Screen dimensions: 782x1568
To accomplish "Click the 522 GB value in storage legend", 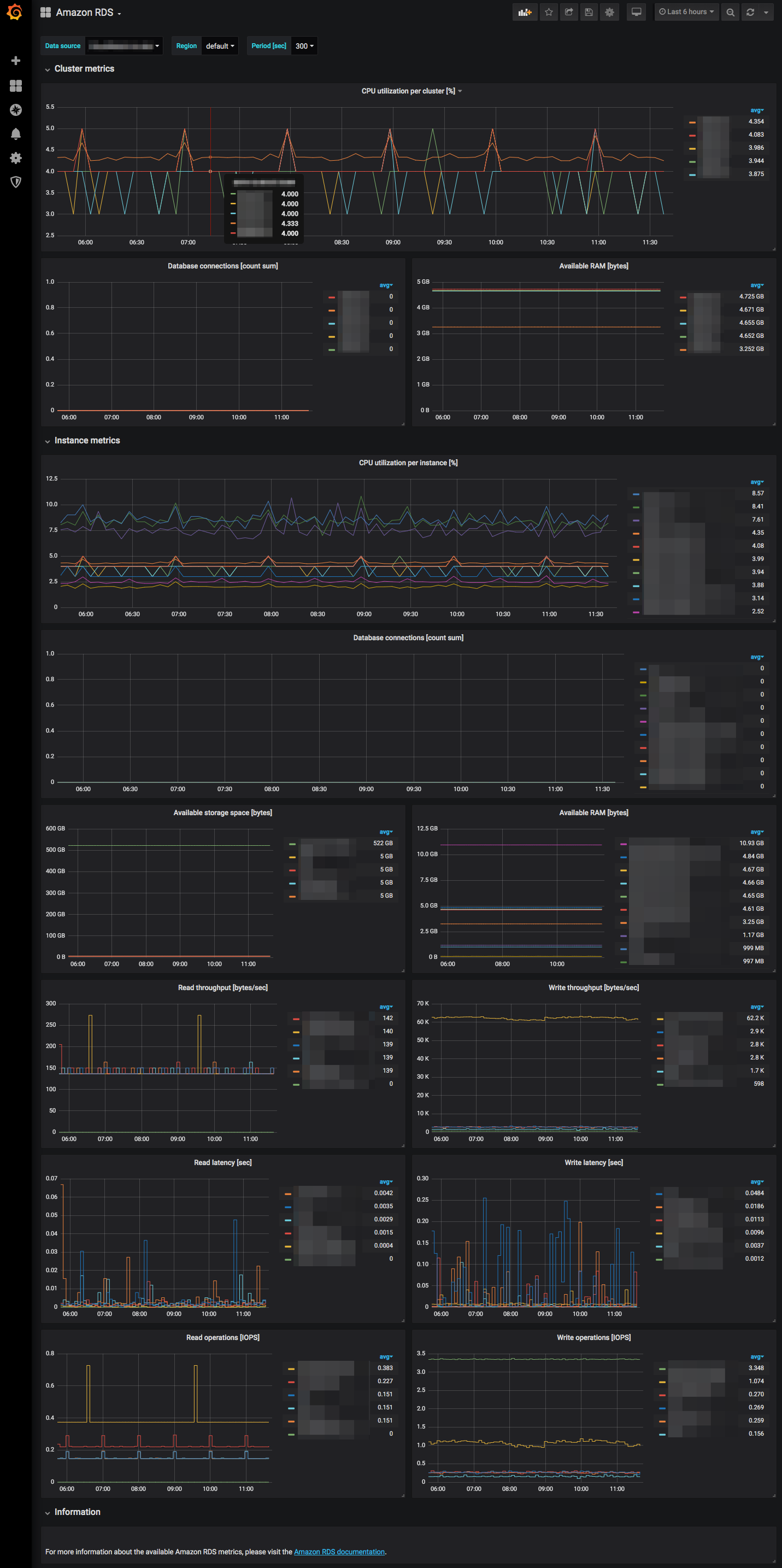I will pyautogui.click(x=383, y=844).
